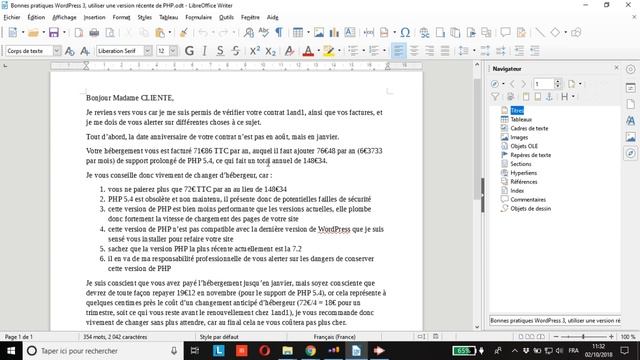Viewport: 640px width, 360px height.
Task: Open the Fichier menu
Action: click(x=12, y=17)
